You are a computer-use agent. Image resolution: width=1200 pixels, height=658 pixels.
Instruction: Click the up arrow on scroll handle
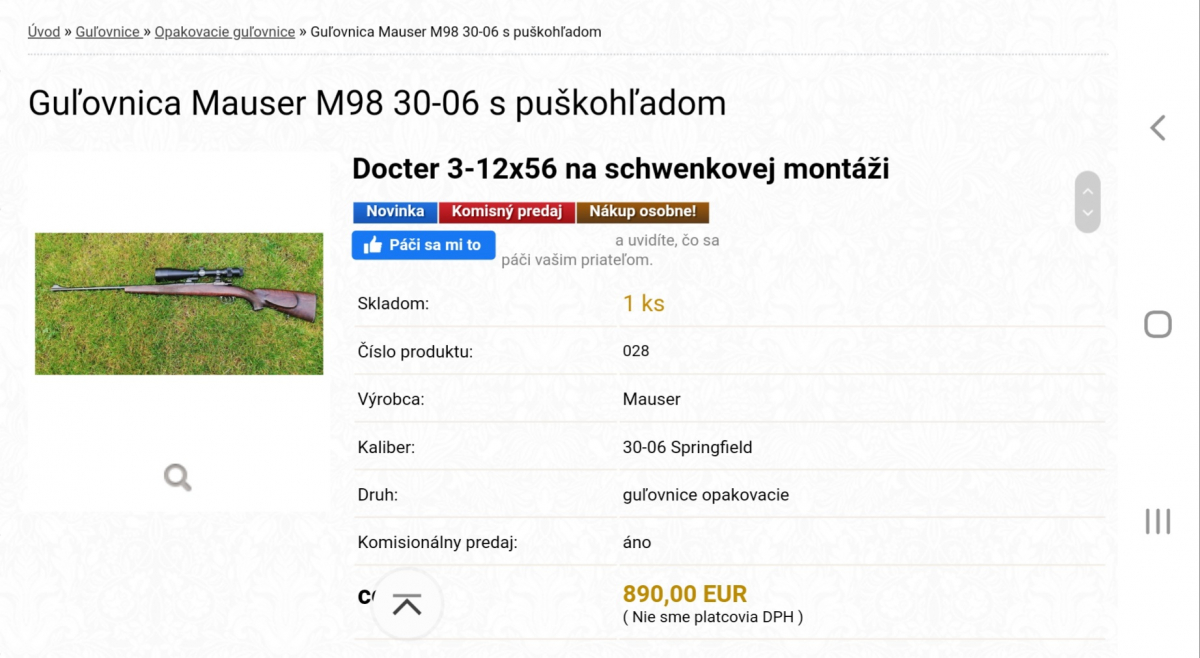[x=1088, y=189]
